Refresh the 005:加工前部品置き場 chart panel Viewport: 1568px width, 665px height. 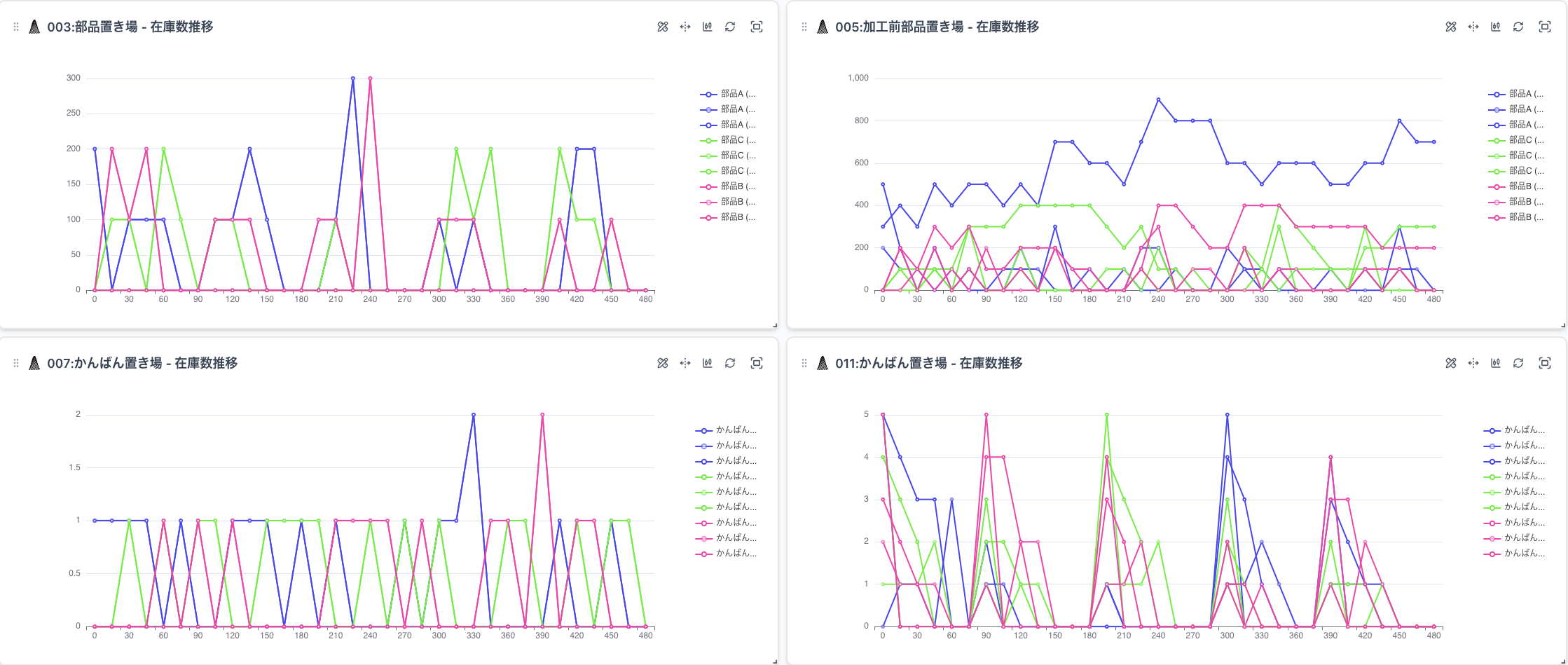click(1518, 27)
